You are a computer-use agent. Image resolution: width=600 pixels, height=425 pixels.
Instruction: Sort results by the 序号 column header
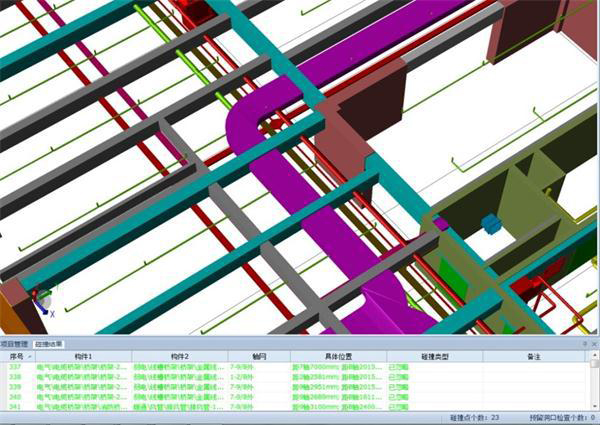(18, 357)
